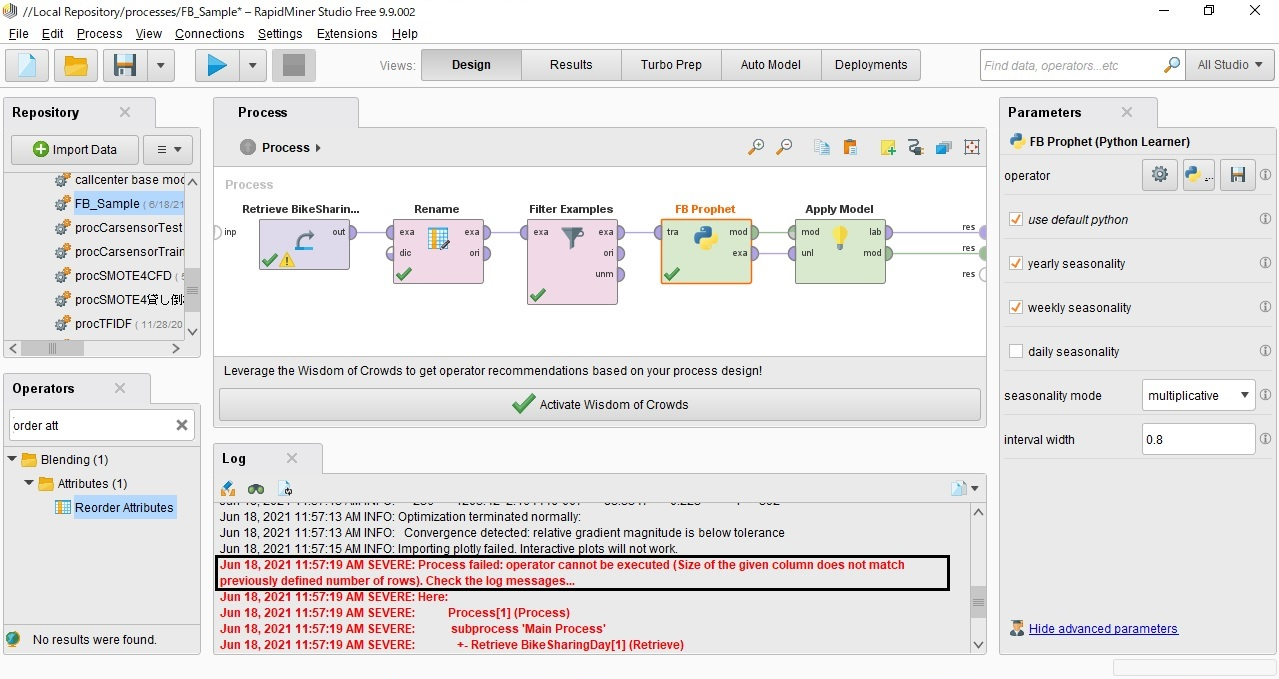Select the Apply Model operator
Image resolution: width=1279 pixels, height=679 pixels.
(840, 251)
